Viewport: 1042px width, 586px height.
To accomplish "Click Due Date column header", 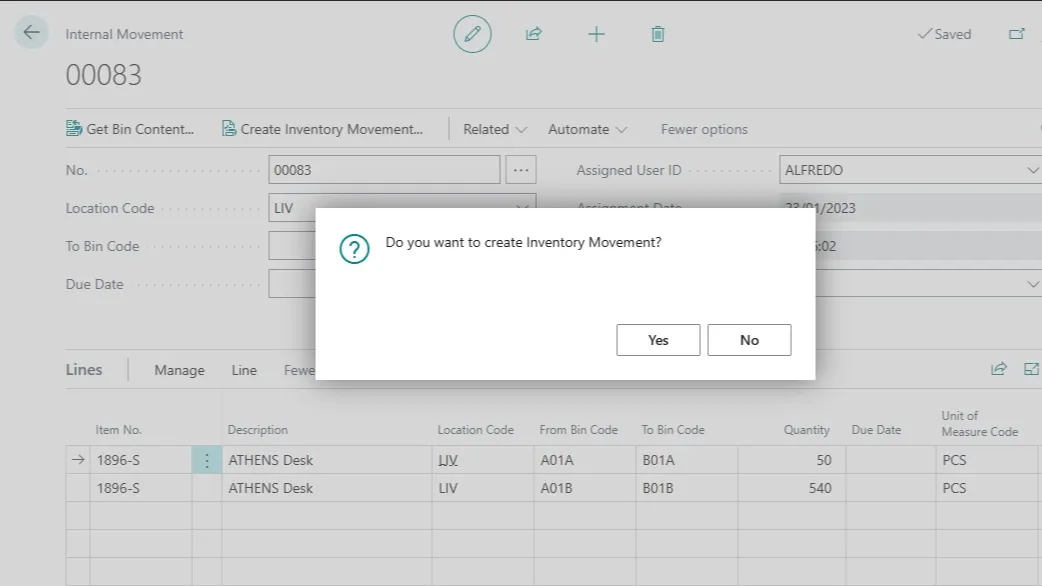I will point(876,430).
